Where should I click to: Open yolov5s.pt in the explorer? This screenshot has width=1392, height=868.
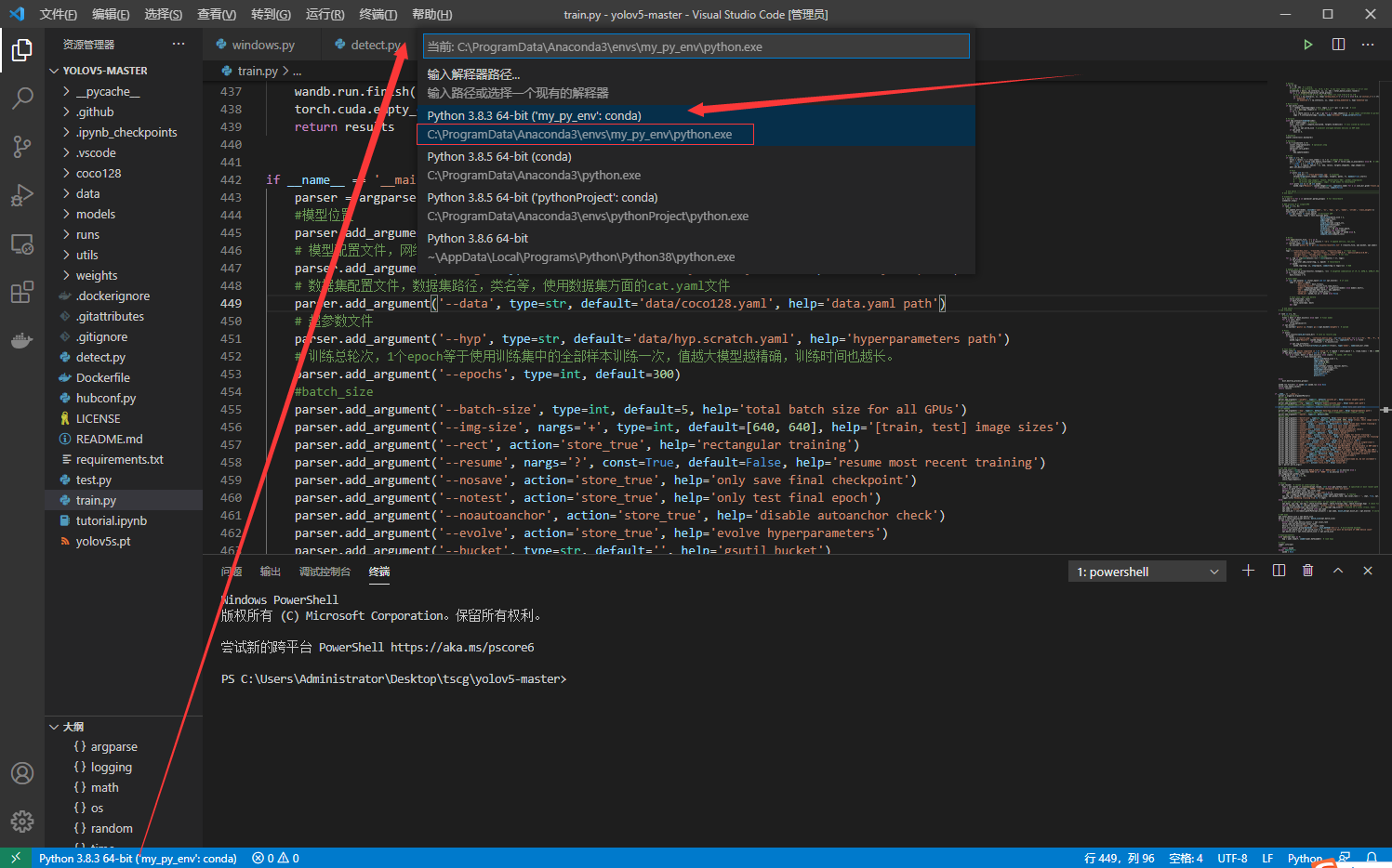point(124,541)
